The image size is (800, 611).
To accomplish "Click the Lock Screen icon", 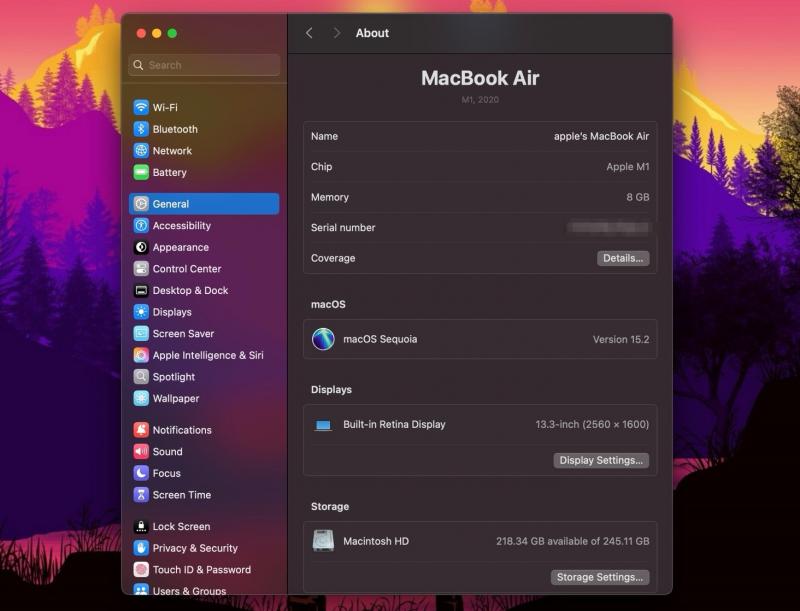I will tap(141, 526).
